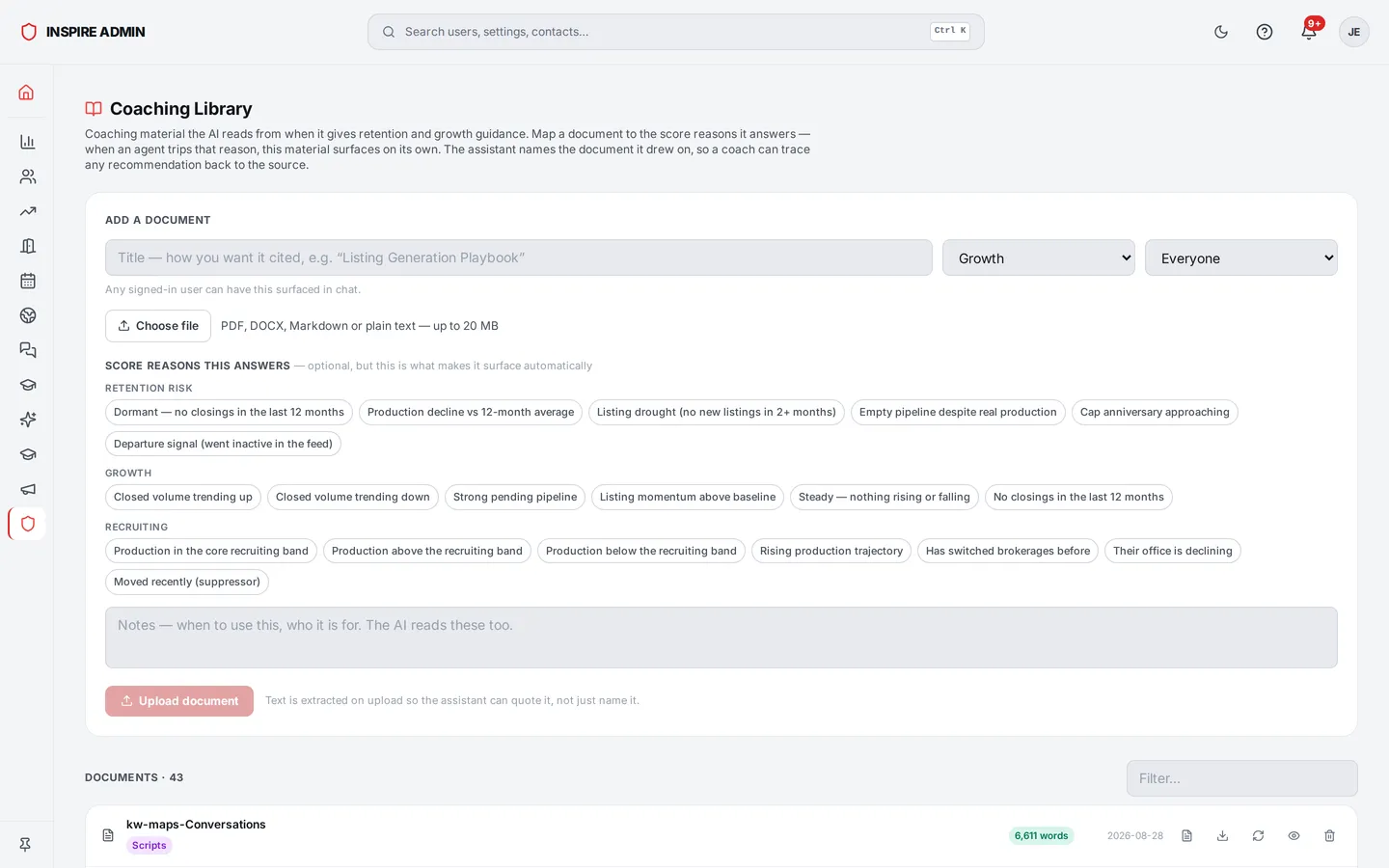This screenshot has height=868, width=1389.
Task: Toggle 'Strong pending pipeline' chip
Action: pos(515,497)
